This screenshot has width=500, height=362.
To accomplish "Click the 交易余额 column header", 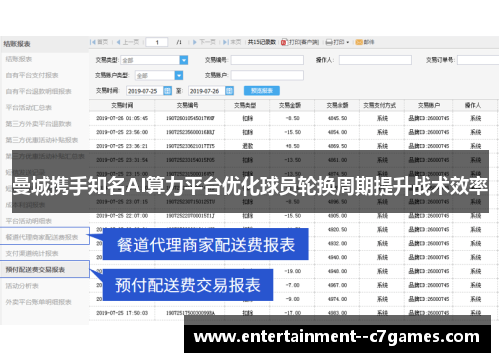I will 337,105.
